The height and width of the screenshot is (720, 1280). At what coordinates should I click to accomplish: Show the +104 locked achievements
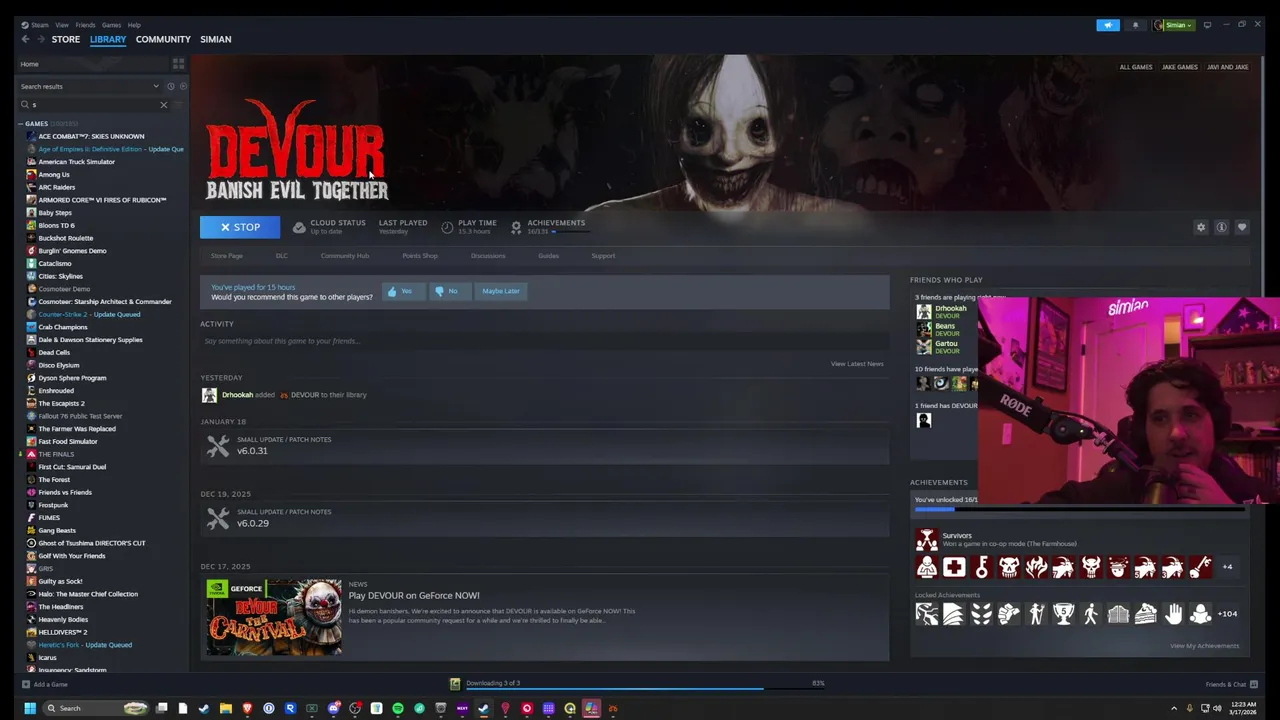point(1227,614)
